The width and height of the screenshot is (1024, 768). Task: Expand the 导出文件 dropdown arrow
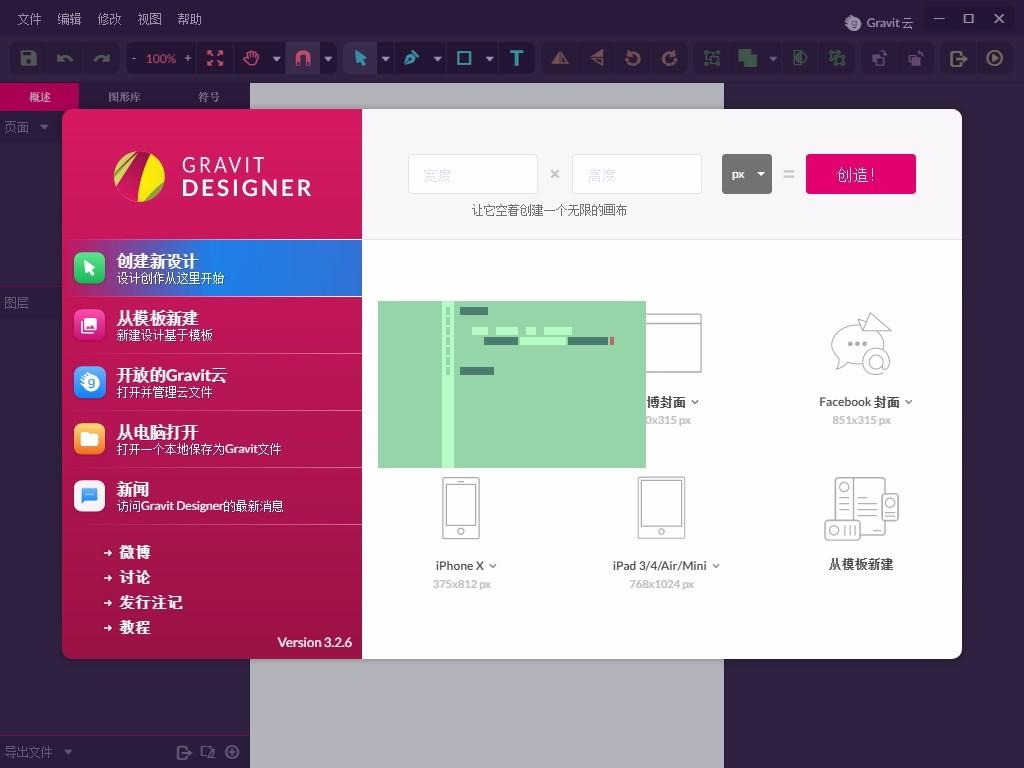pos(68,752)
